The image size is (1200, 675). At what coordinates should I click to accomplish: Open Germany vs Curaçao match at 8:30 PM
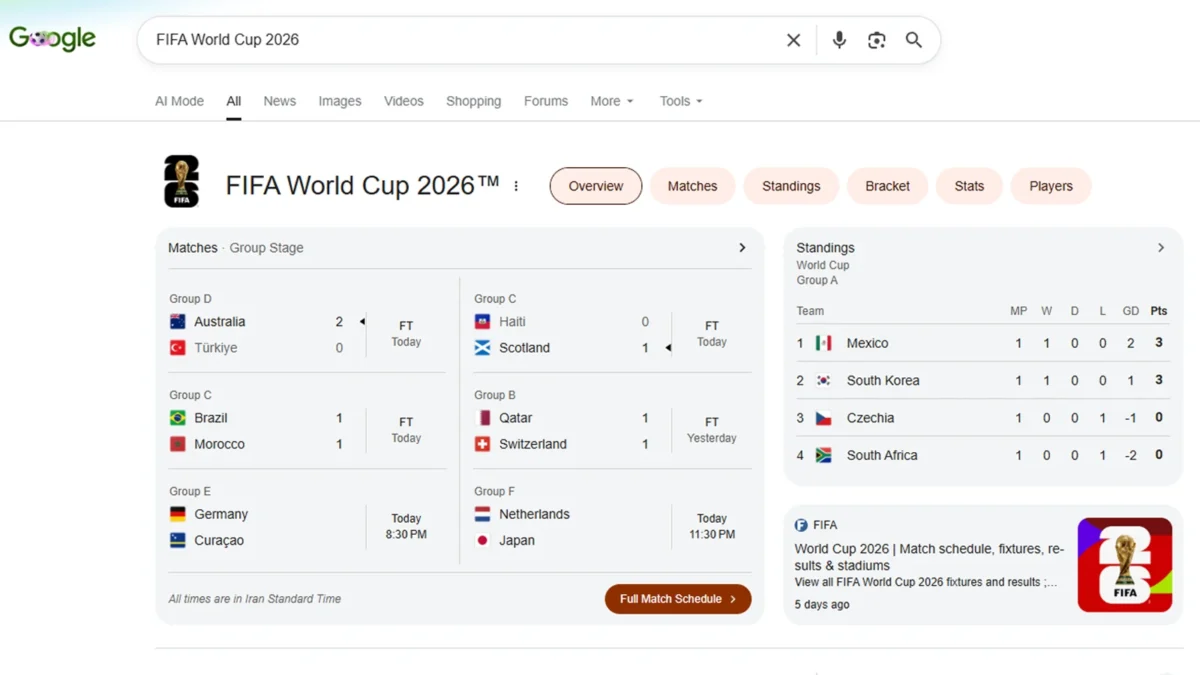[308, 527]
